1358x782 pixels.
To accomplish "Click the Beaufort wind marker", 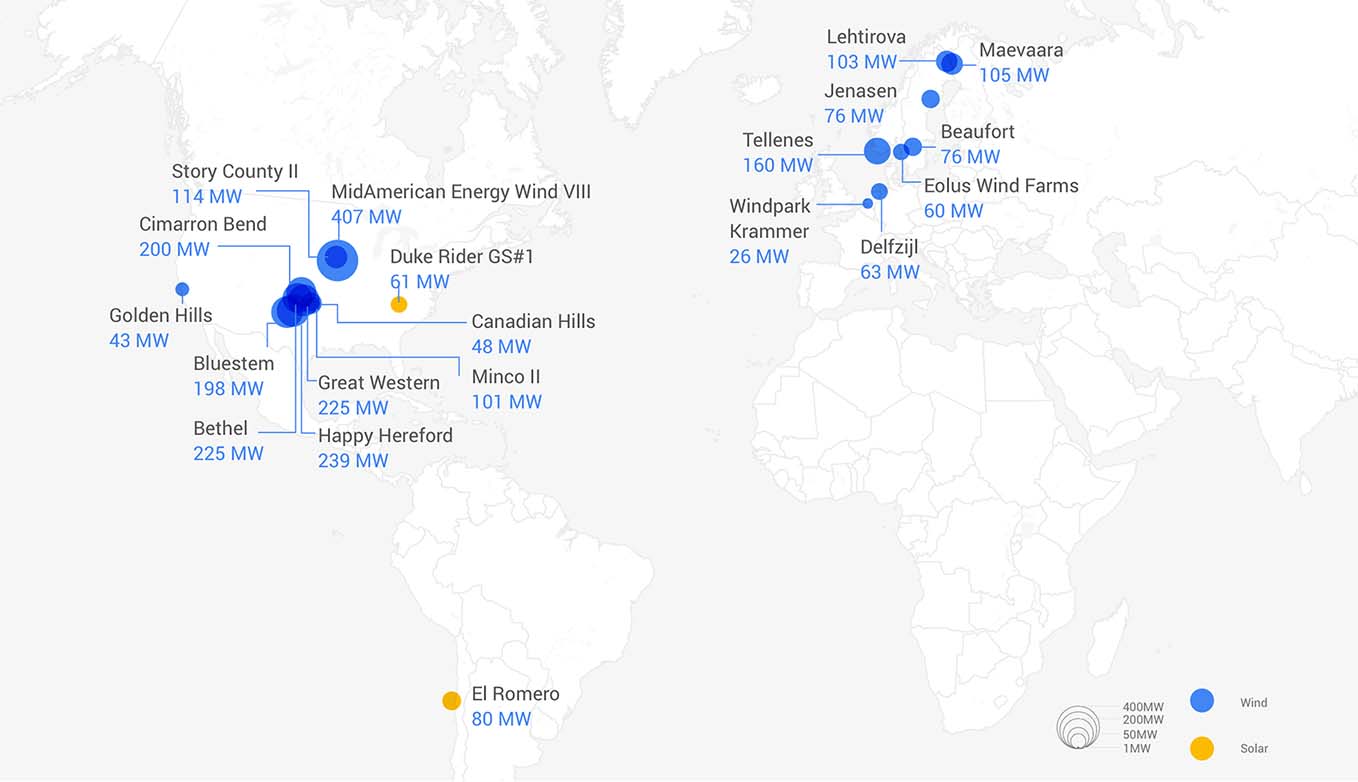I will pyautogui.click(x=913, y=147).
